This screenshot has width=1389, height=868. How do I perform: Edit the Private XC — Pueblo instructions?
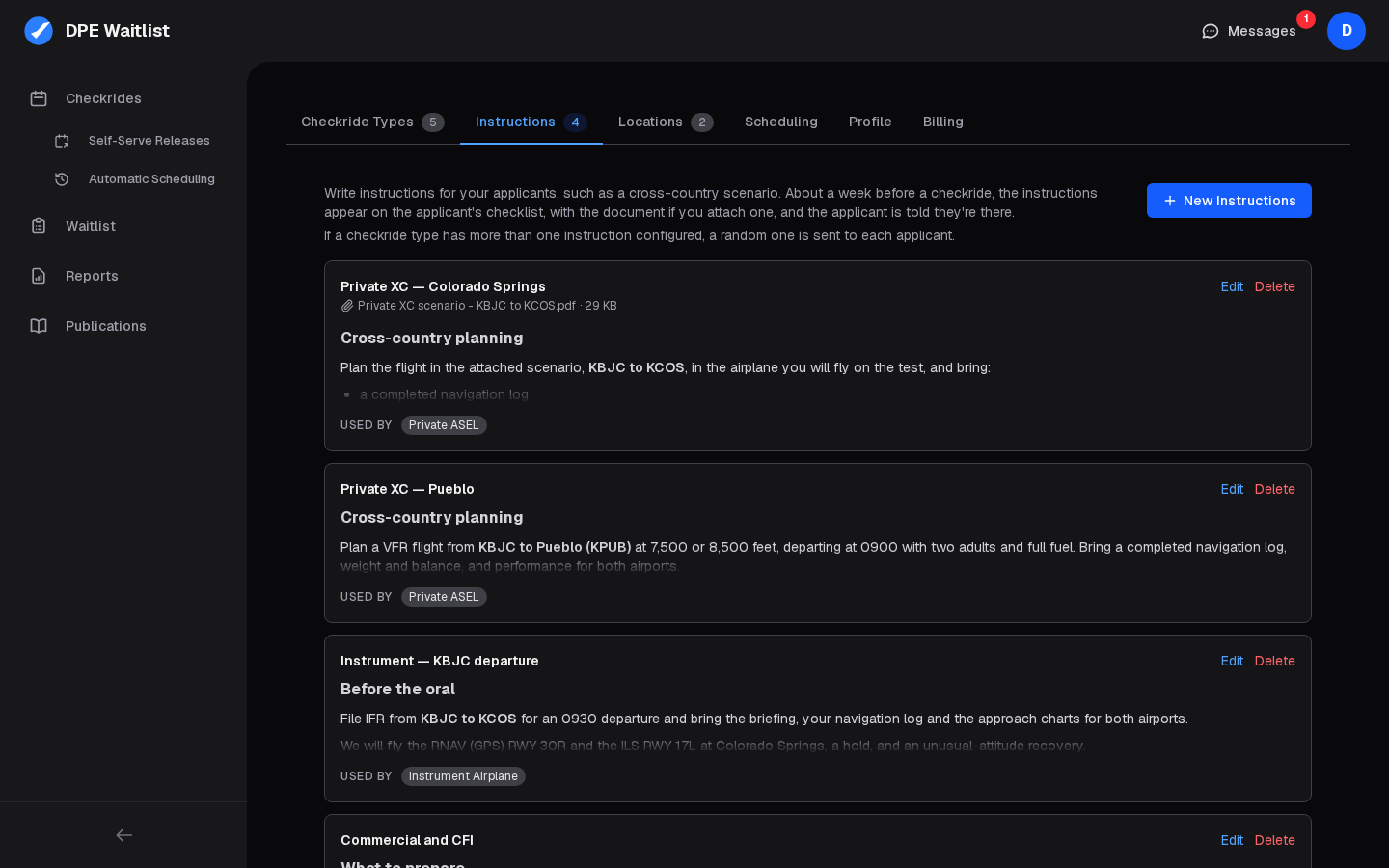[x=1232, y=489]
